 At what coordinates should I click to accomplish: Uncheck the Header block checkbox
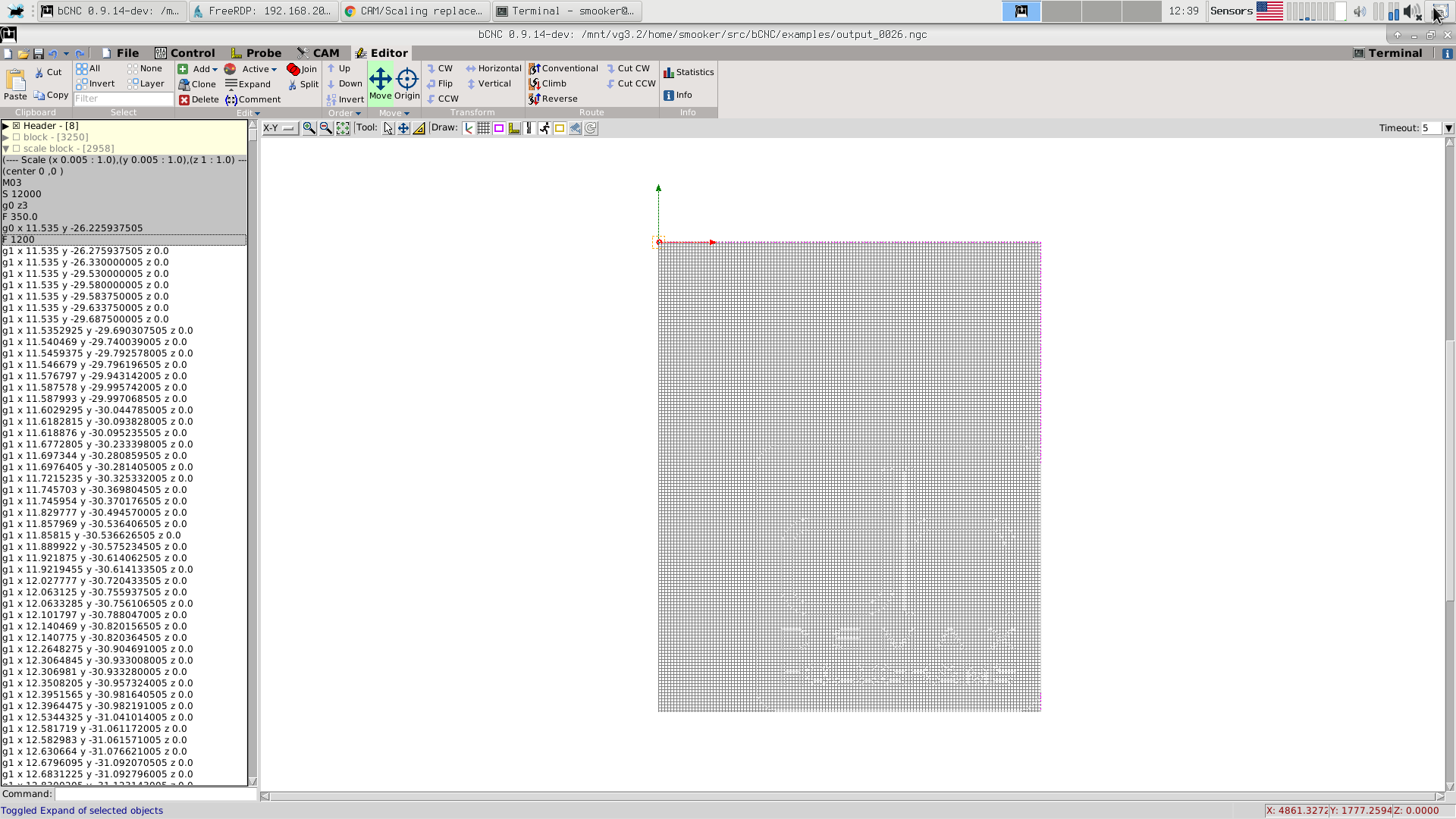16,126
